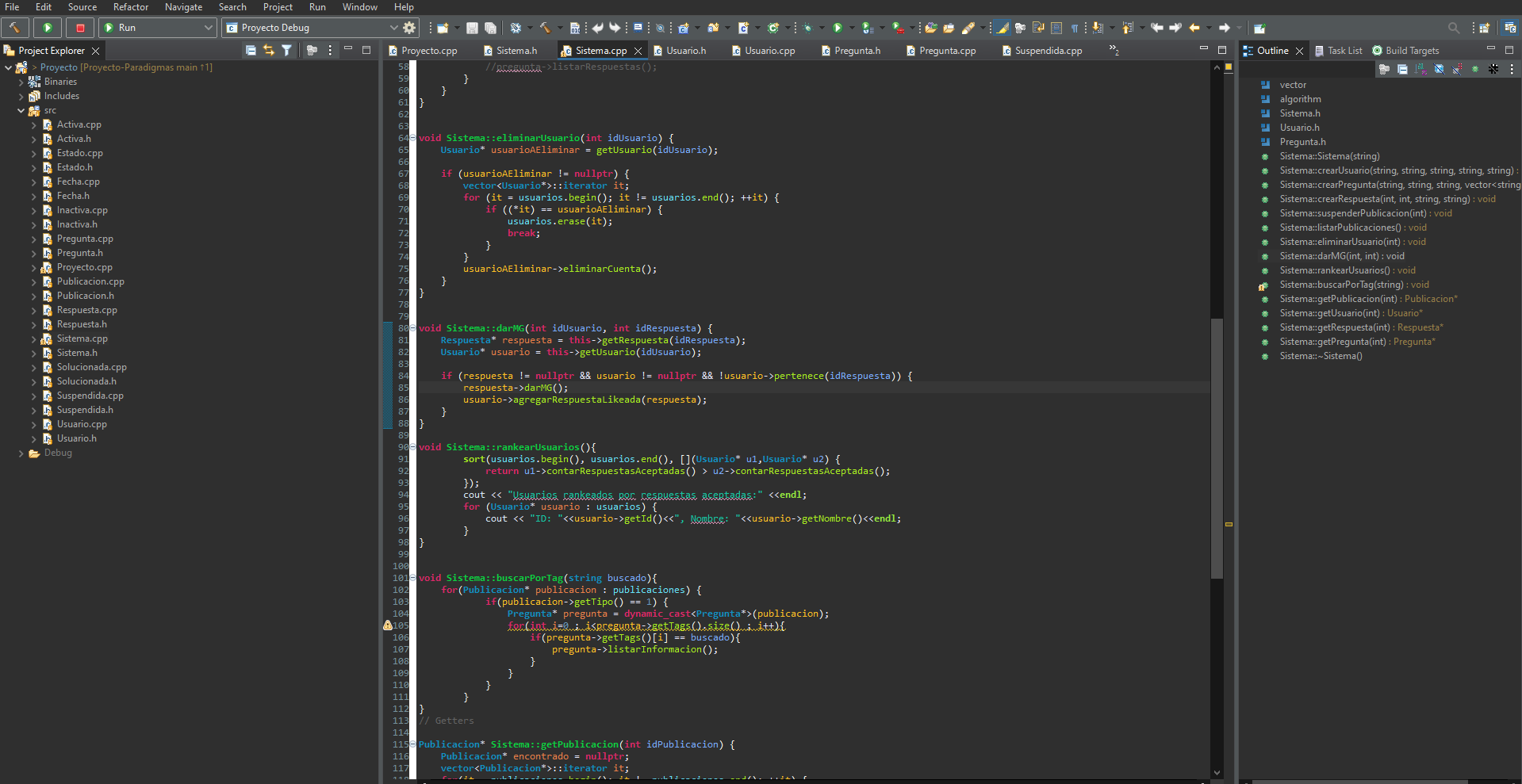The image size is (1522, 784).
Task: Click the green Run icon in main toolbar
Action: tap(837, 28)
